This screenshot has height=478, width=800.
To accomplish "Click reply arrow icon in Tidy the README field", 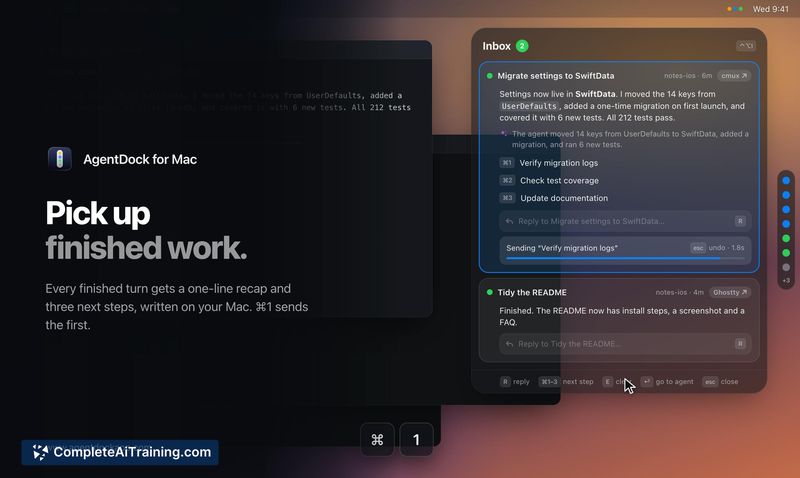I will click(509, 344).
